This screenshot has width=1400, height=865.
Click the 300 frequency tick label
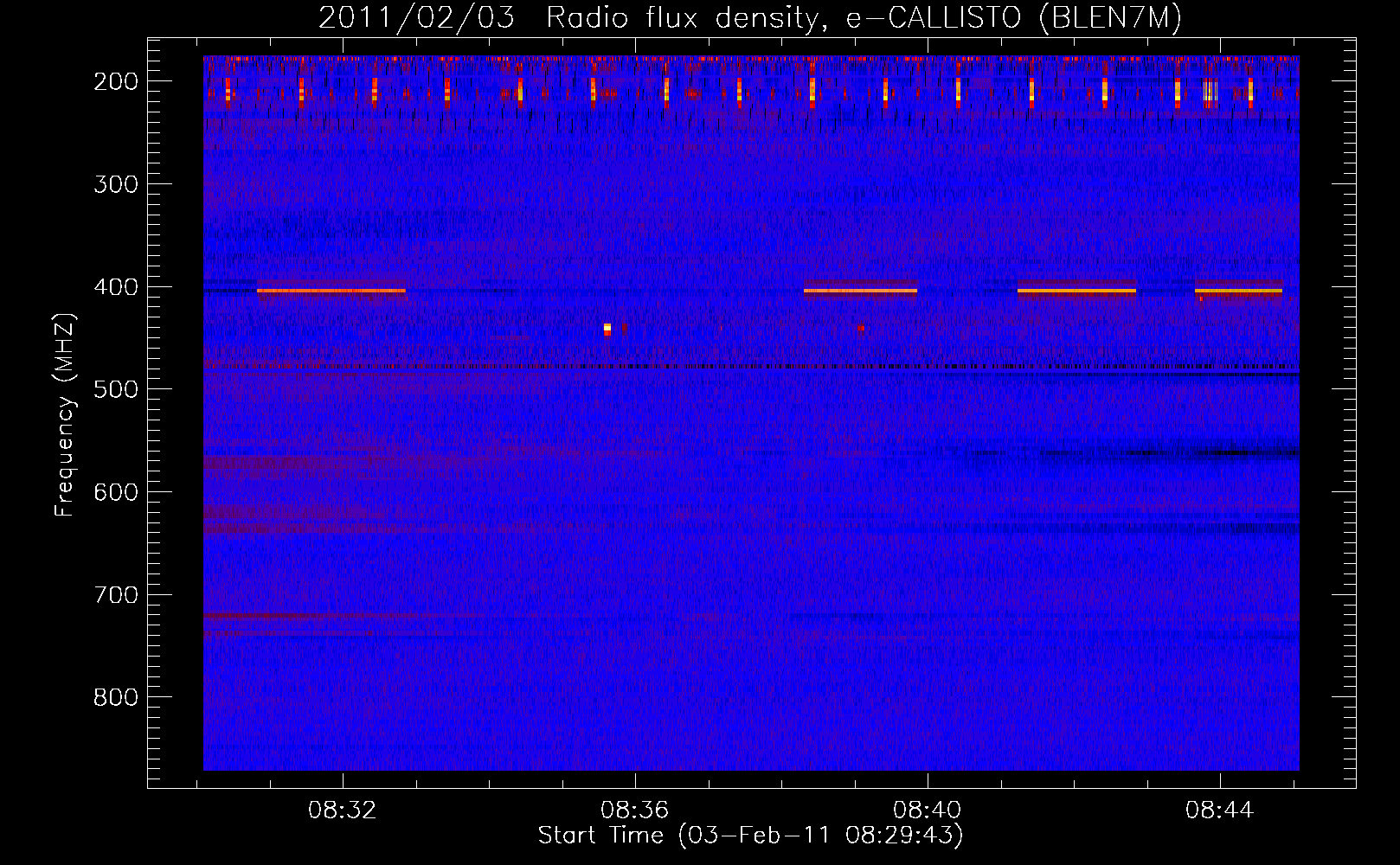(x=116, y=184)
